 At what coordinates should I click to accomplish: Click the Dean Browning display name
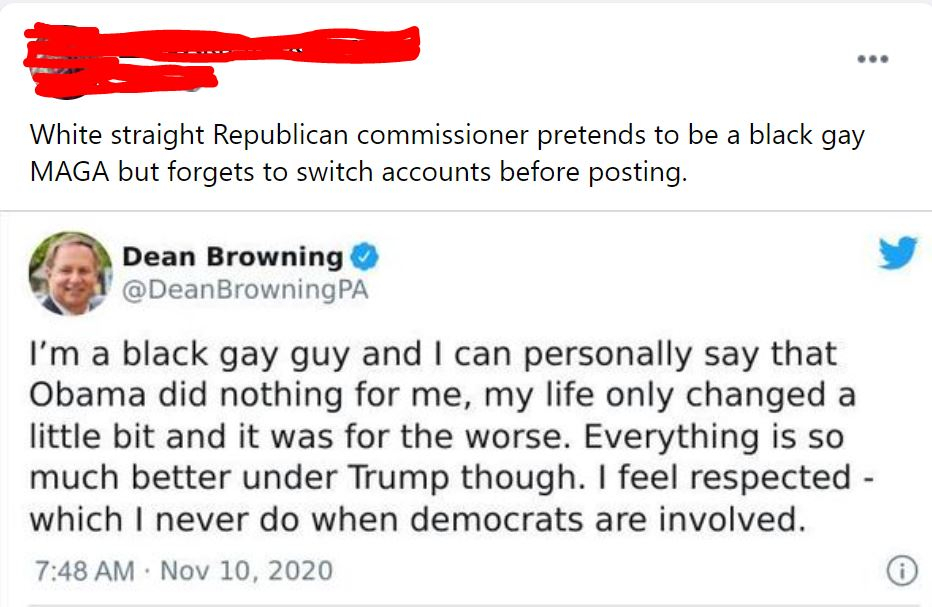[232, 257]
